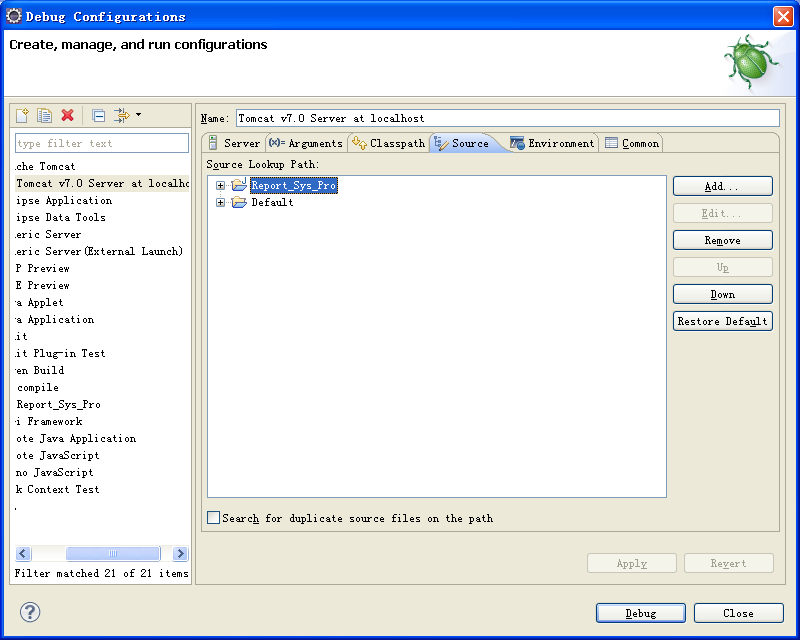Click the Restore Default button
The width and height of the screenshot is (800, 640).
coord(722,322)
